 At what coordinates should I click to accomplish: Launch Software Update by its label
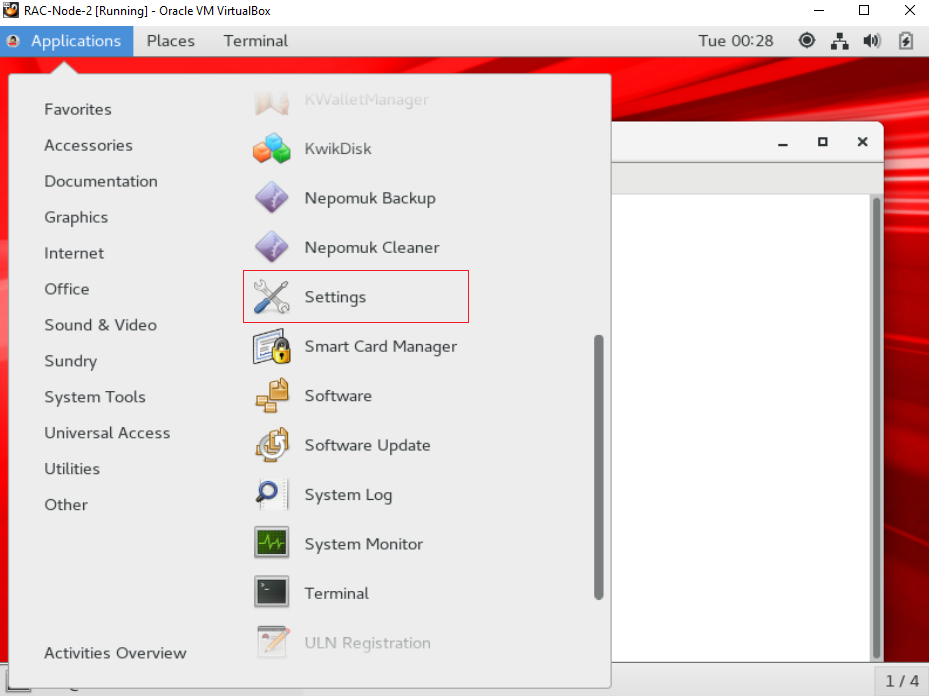pos(367,446)
